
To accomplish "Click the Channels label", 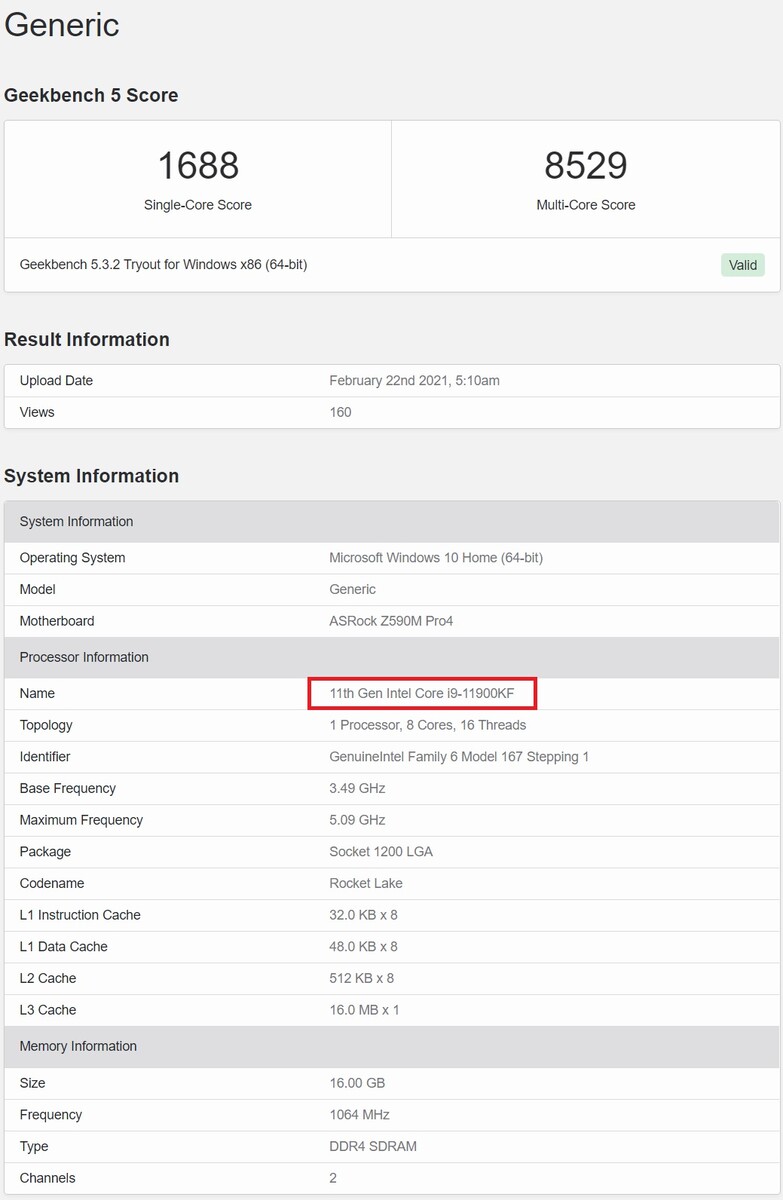I will coord(47,1178).
